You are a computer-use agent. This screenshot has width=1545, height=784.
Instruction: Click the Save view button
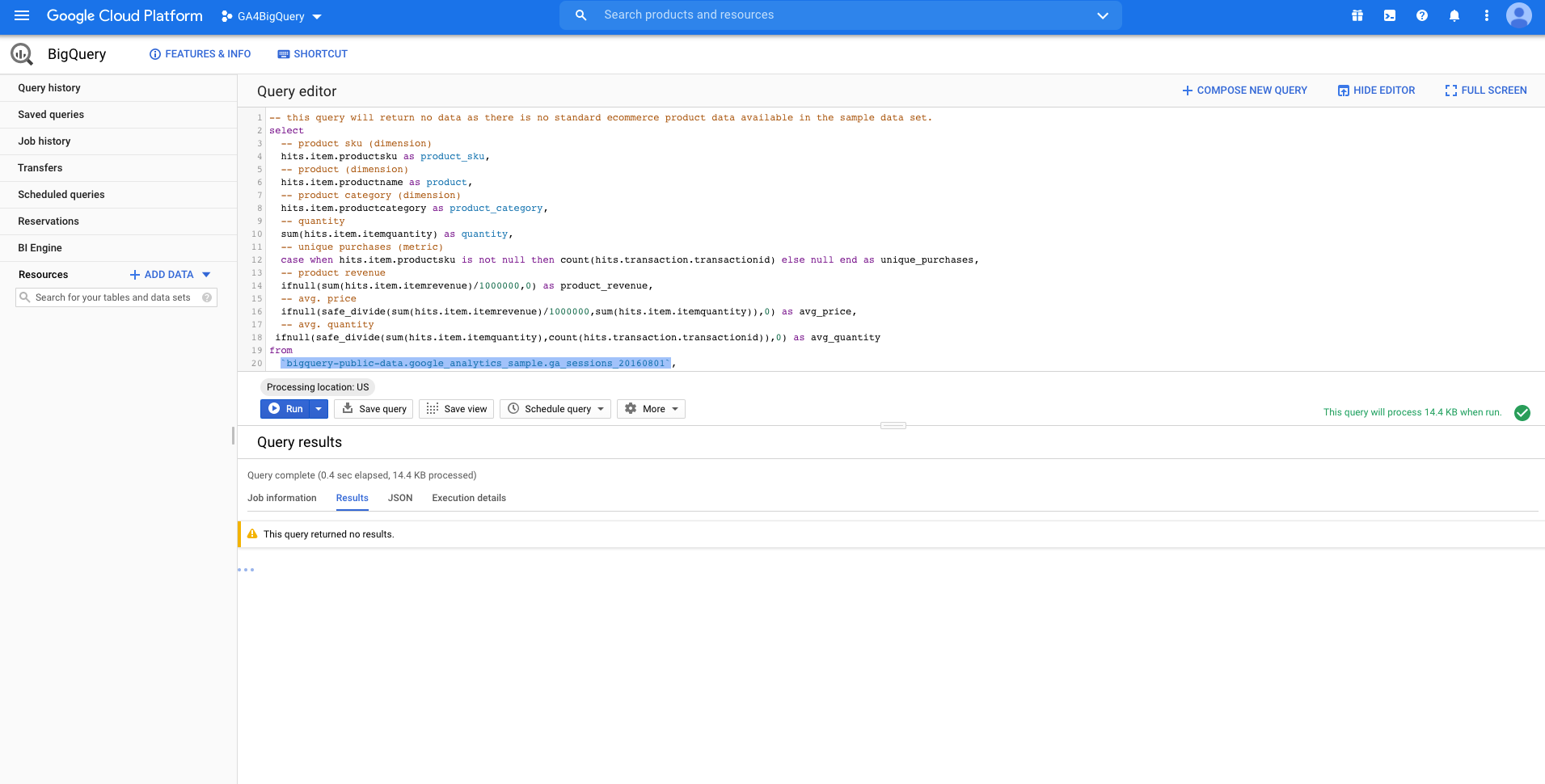click(x=456, y=409)
